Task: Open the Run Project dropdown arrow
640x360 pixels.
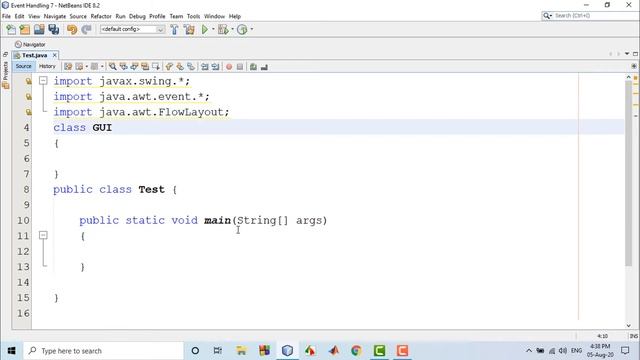Action: 213,29
